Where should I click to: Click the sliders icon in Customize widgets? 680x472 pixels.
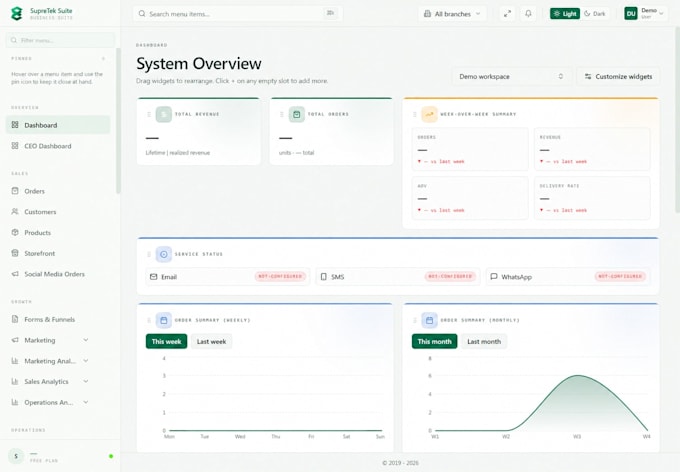(x=588, y=76)
